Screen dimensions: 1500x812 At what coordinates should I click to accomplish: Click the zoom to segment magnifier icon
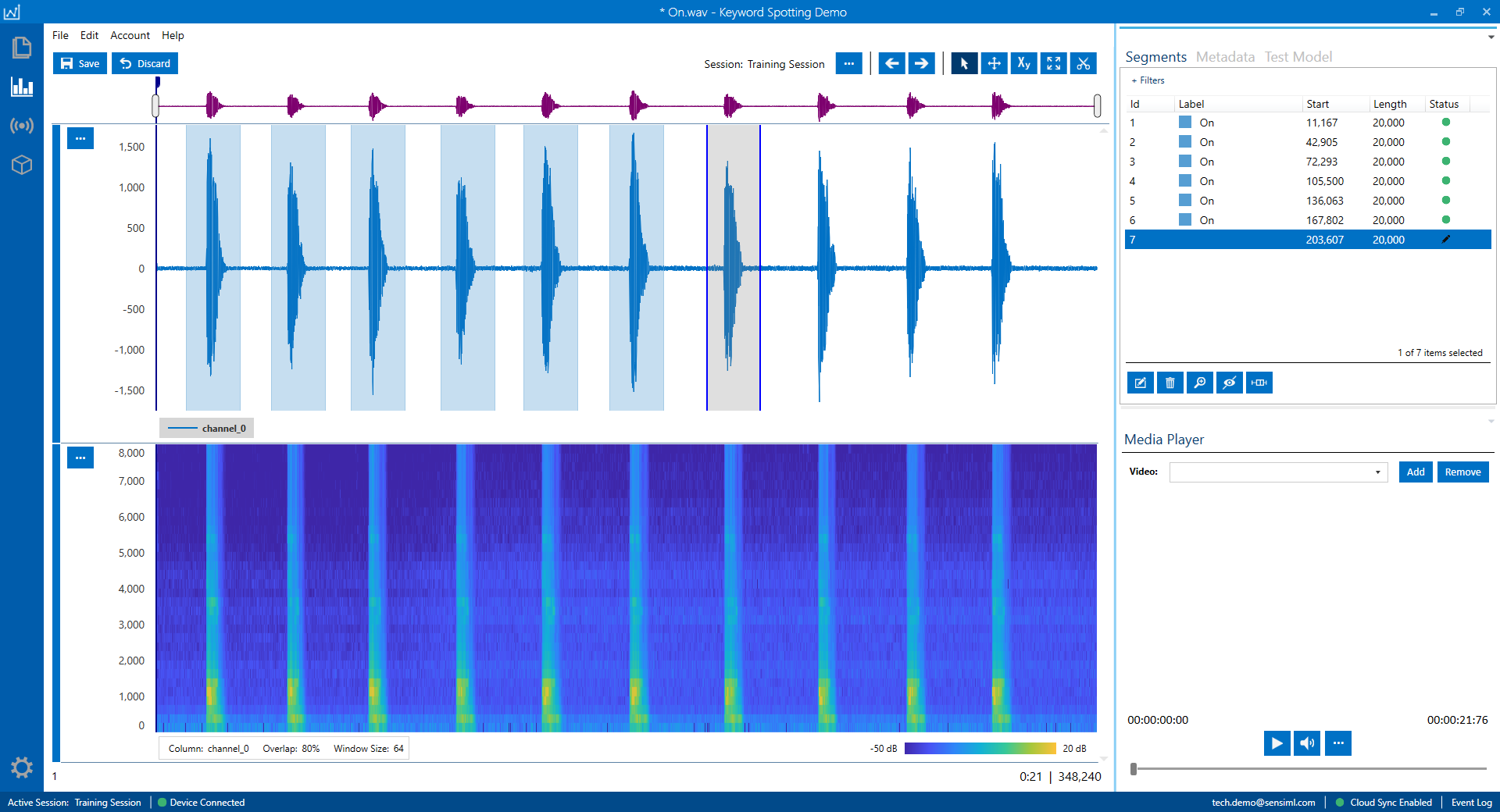[x=1200, y=383]
